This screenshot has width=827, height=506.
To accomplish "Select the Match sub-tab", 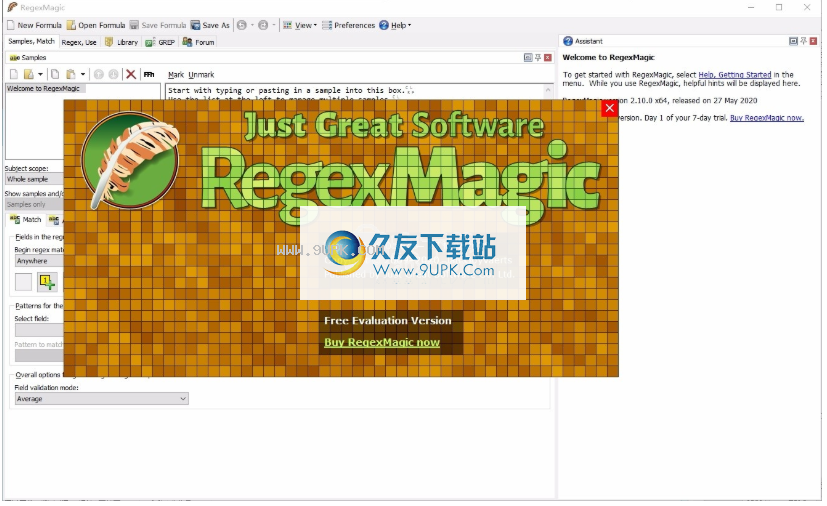I will [x=26, y=219].
